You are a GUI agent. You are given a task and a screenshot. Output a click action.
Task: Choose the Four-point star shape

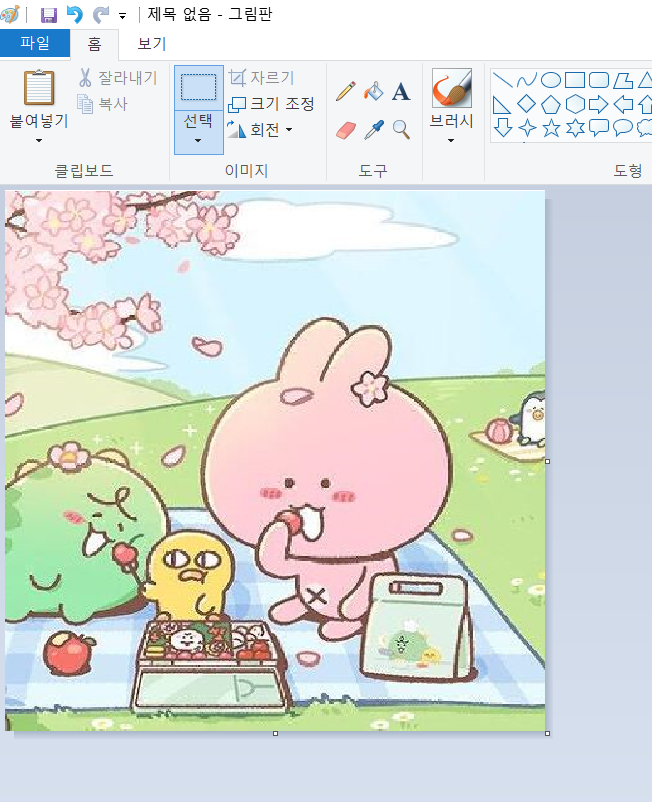coord(527,128)
